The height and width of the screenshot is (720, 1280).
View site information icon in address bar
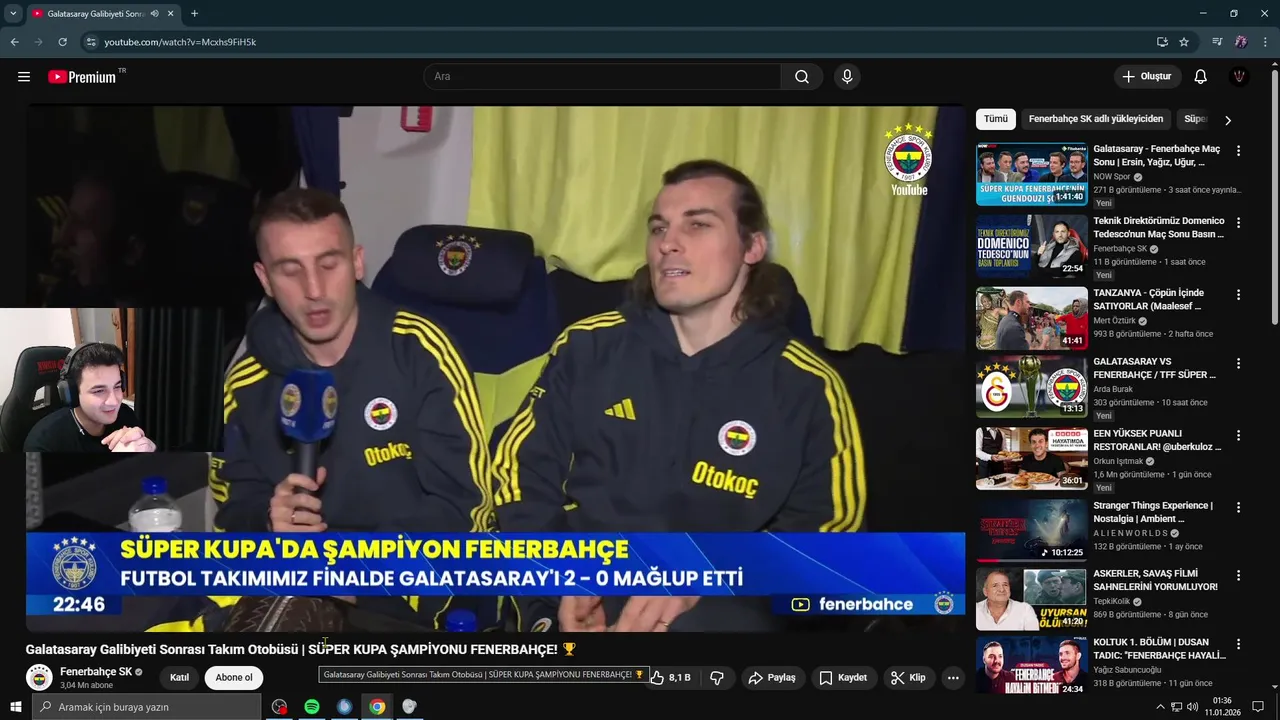[x=91, y=42]
